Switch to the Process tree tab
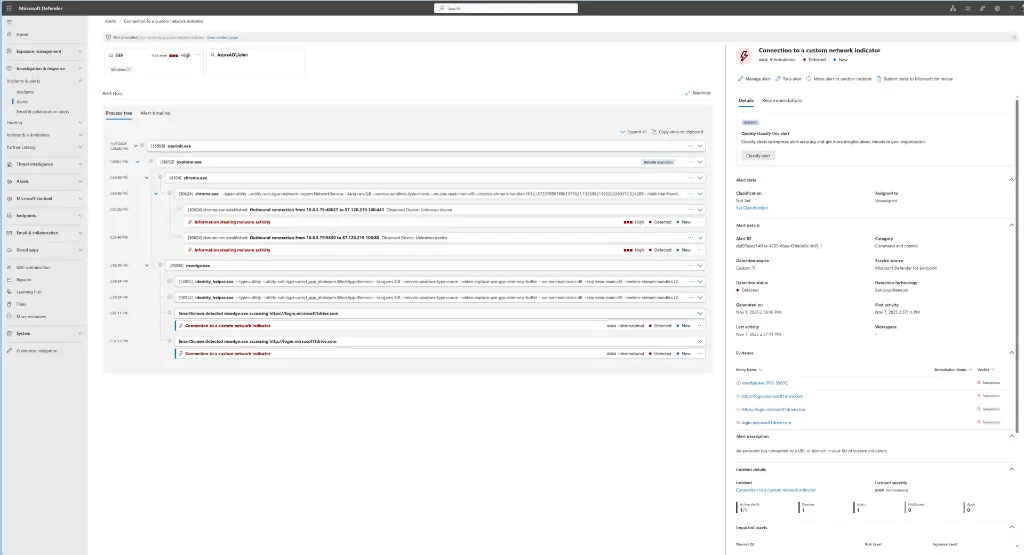The height and width of the screenshot is (555, 1024). [119, 113]
